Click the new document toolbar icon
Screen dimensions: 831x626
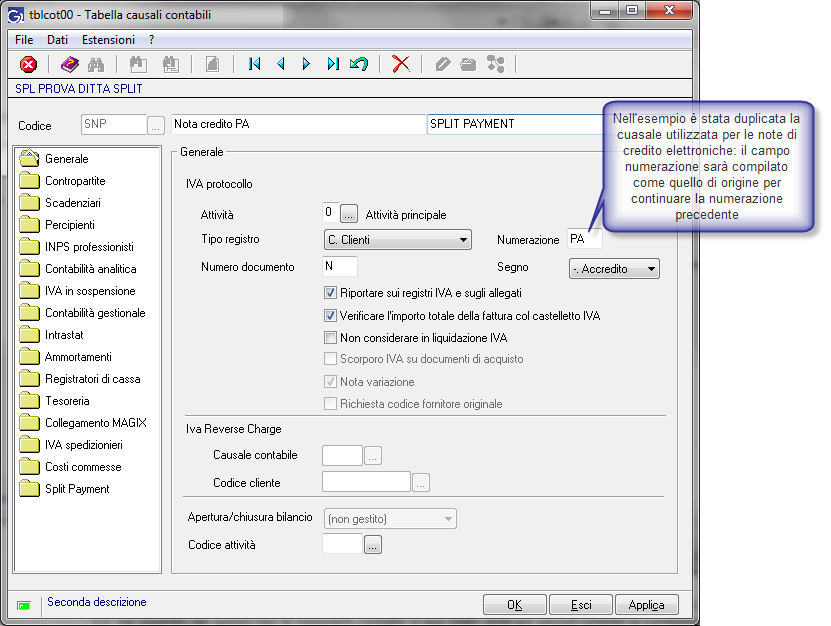pyautogui.click(x=213, y=65)
